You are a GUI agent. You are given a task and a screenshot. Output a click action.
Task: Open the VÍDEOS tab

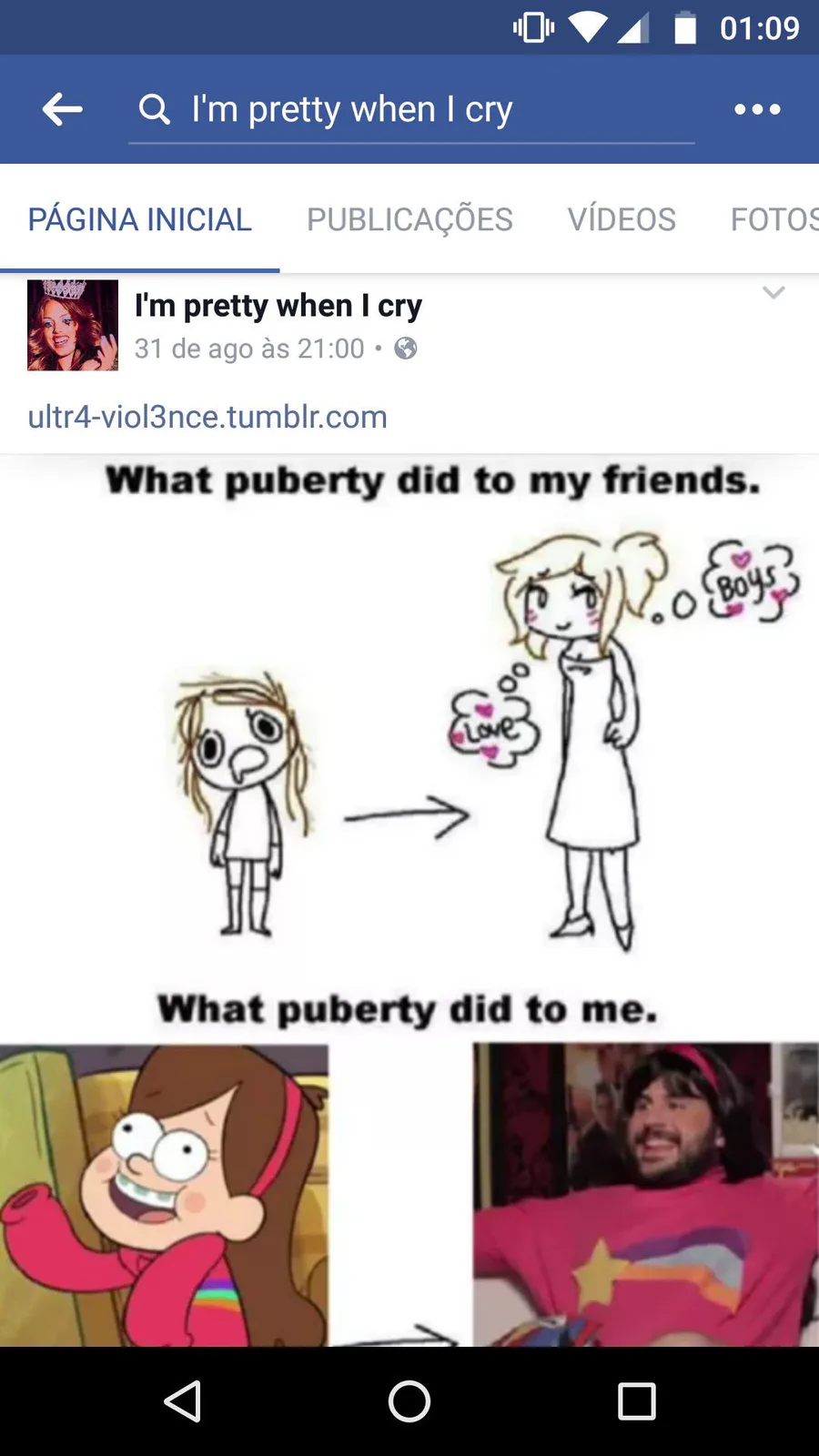coord(622,219)
